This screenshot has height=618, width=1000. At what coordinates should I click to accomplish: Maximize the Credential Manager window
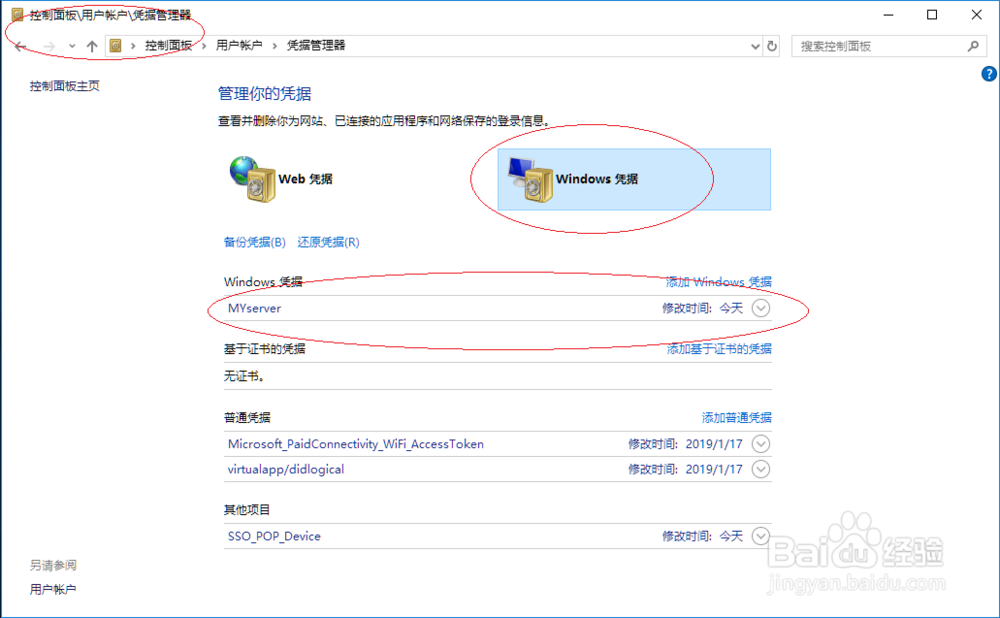(932, 15)
